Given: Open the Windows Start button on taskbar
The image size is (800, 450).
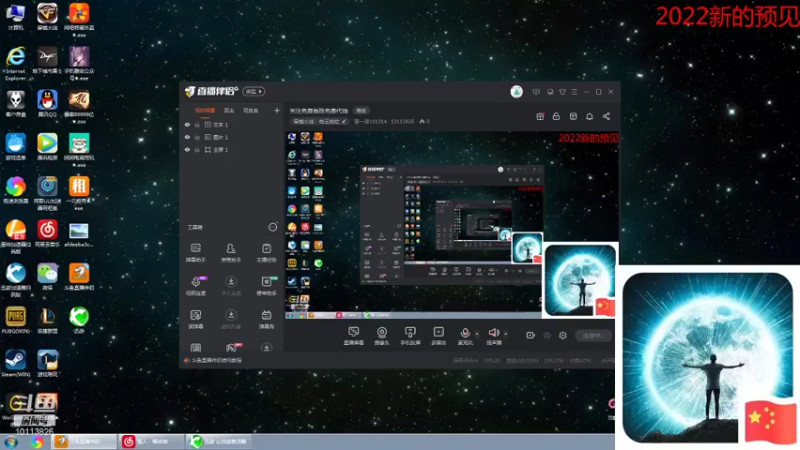Looking at the screenshot, I should tap(11, 442).
